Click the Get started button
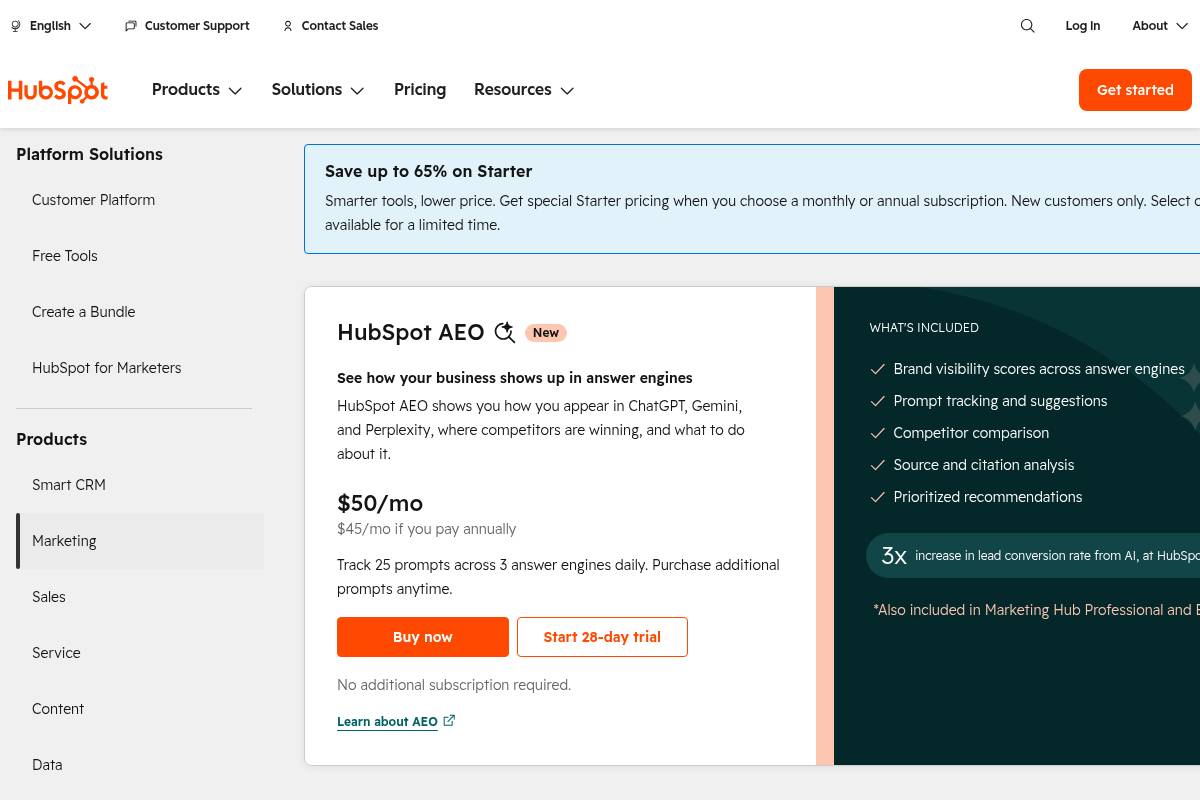 pos(1135,90)
